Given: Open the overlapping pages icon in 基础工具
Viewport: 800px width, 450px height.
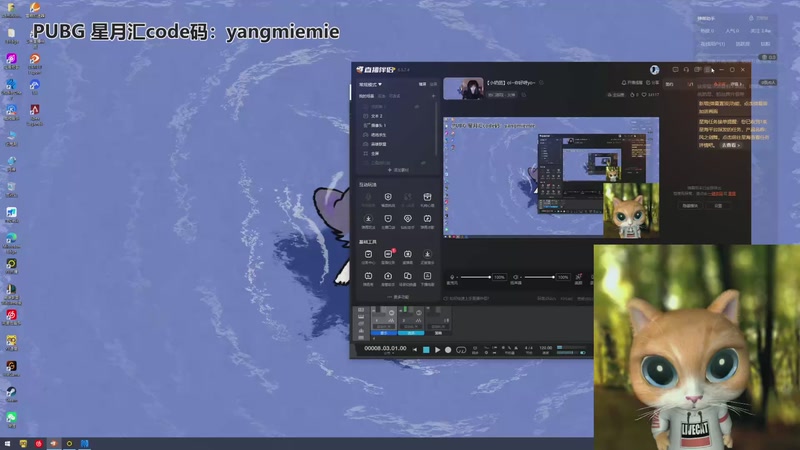Looking at the screenshot, I should click(x=407, y=276).
